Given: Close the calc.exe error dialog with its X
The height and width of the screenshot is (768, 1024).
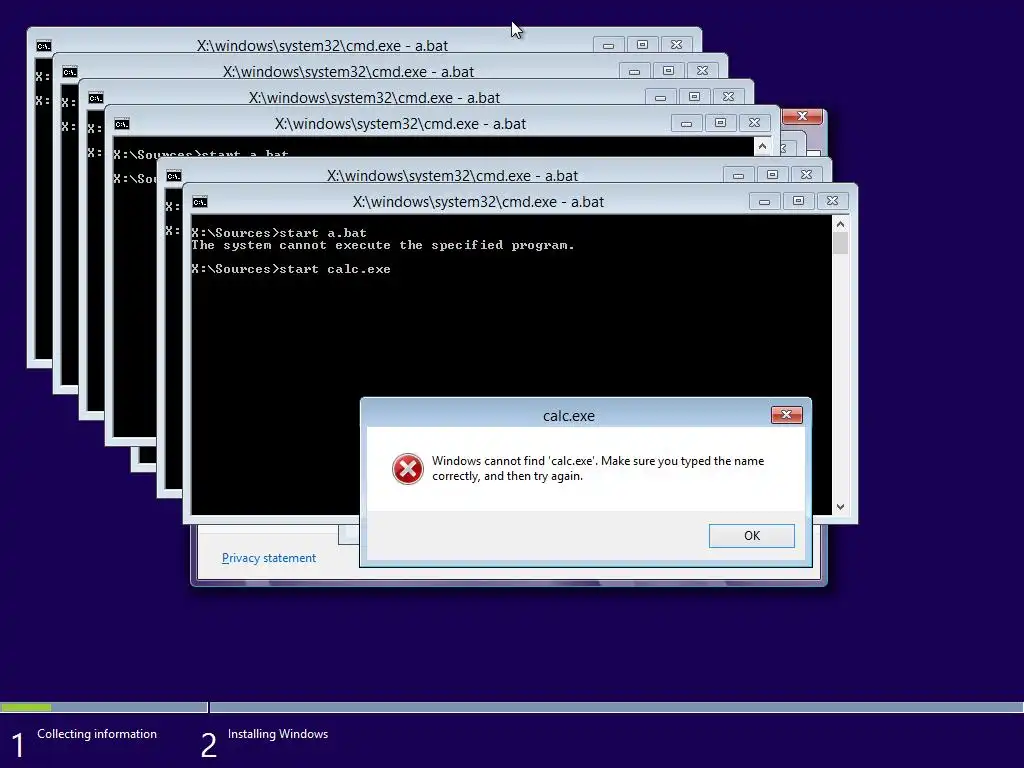Looking at the screenshot, I should tap(786, 415).
